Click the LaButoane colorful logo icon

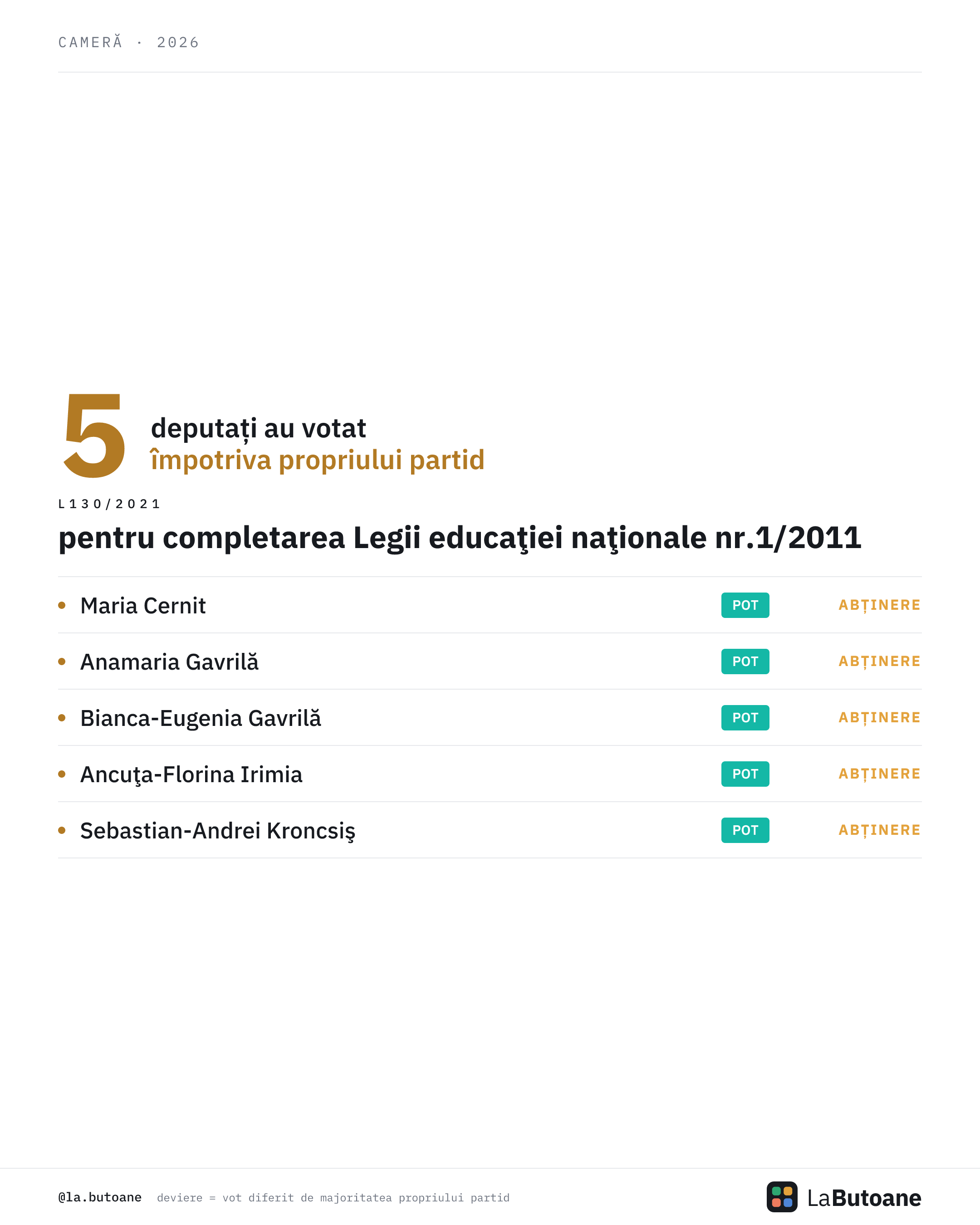[782, 1197]
